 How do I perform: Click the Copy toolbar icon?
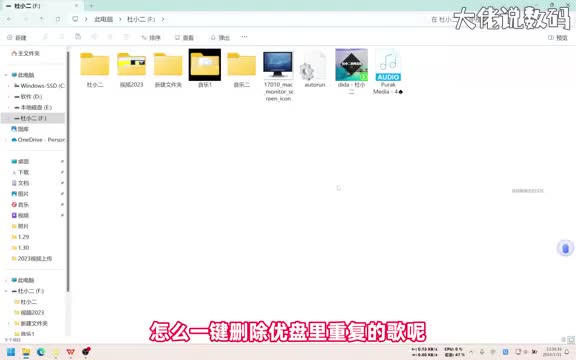[x=62, y=37]
